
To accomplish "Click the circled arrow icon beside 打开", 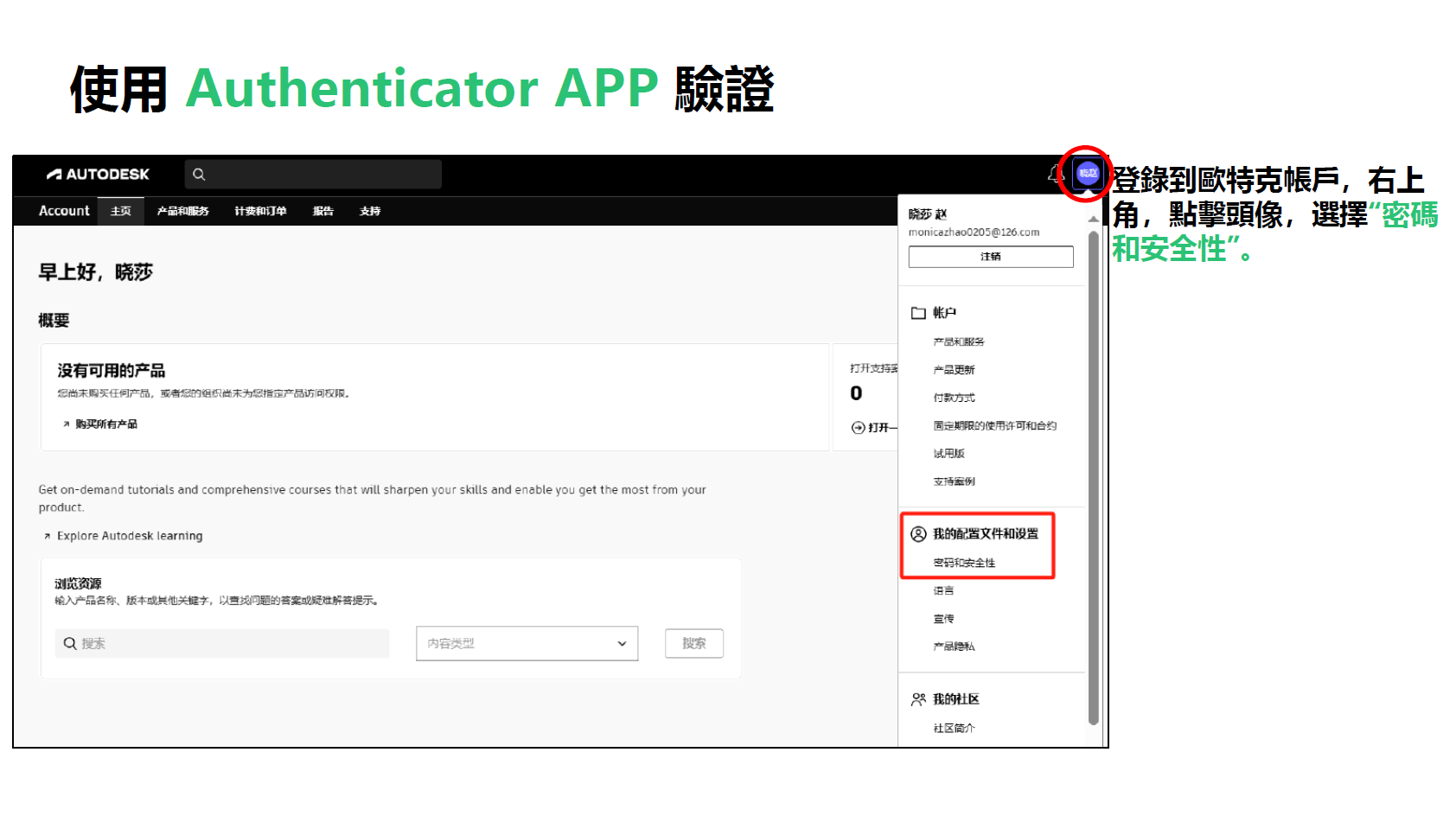I will tap(859, 428).
